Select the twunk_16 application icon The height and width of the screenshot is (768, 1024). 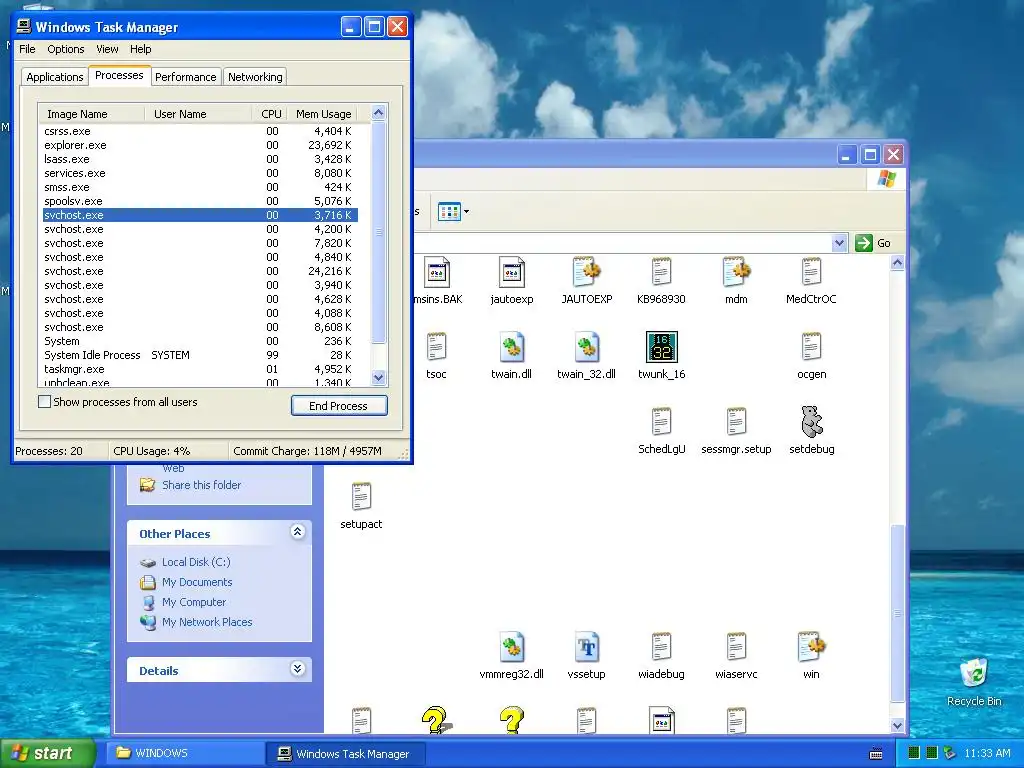[662, 347]
